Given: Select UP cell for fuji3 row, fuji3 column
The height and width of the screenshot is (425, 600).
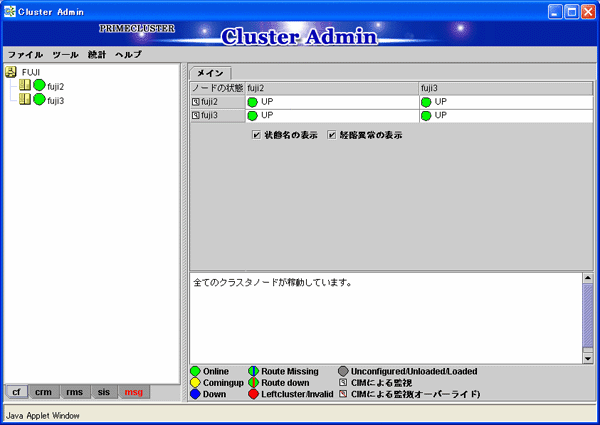Looking at the screenshot, I should [x=506, y=116].
